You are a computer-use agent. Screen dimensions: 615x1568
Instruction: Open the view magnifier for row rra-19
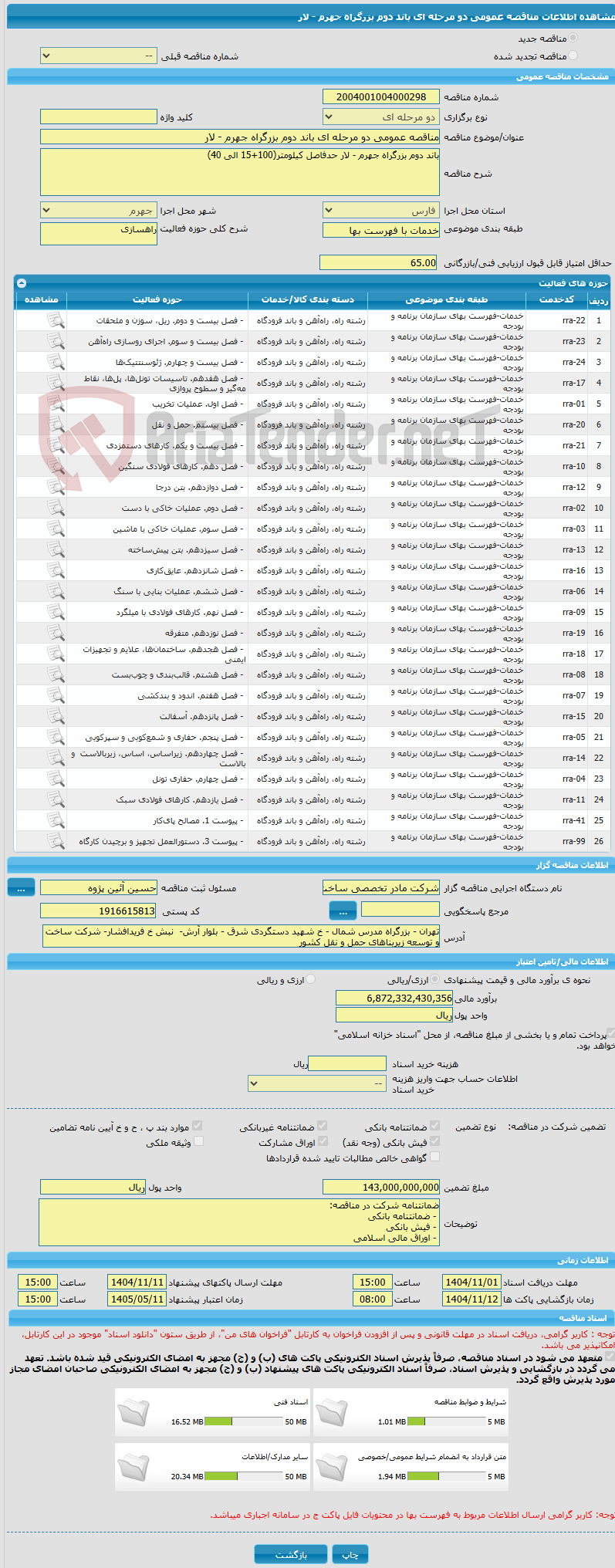(x=56, y=633)
